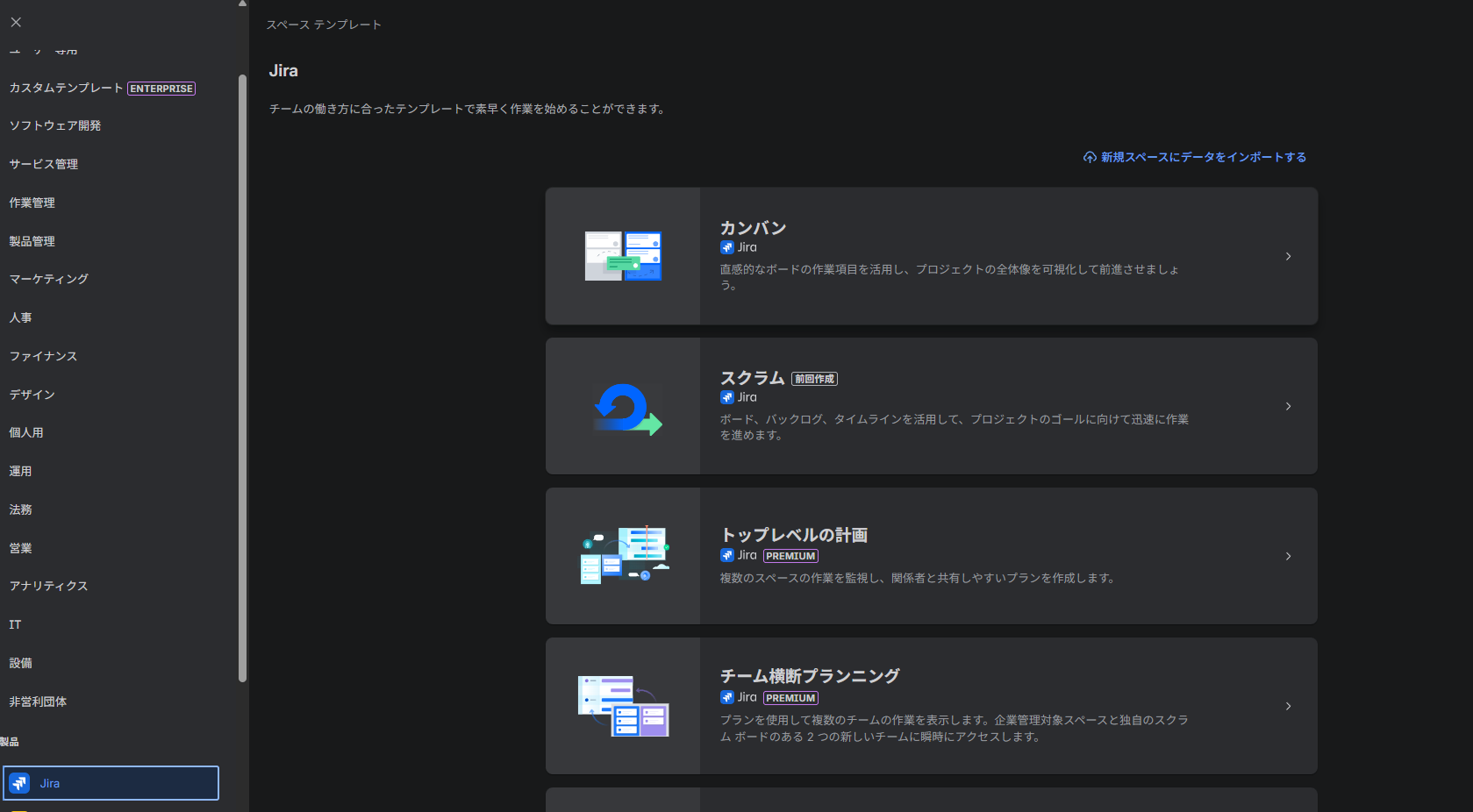The height and width of the screenshot is (812, 1473).
Task: Select the 人事 category
Action: 21,317
